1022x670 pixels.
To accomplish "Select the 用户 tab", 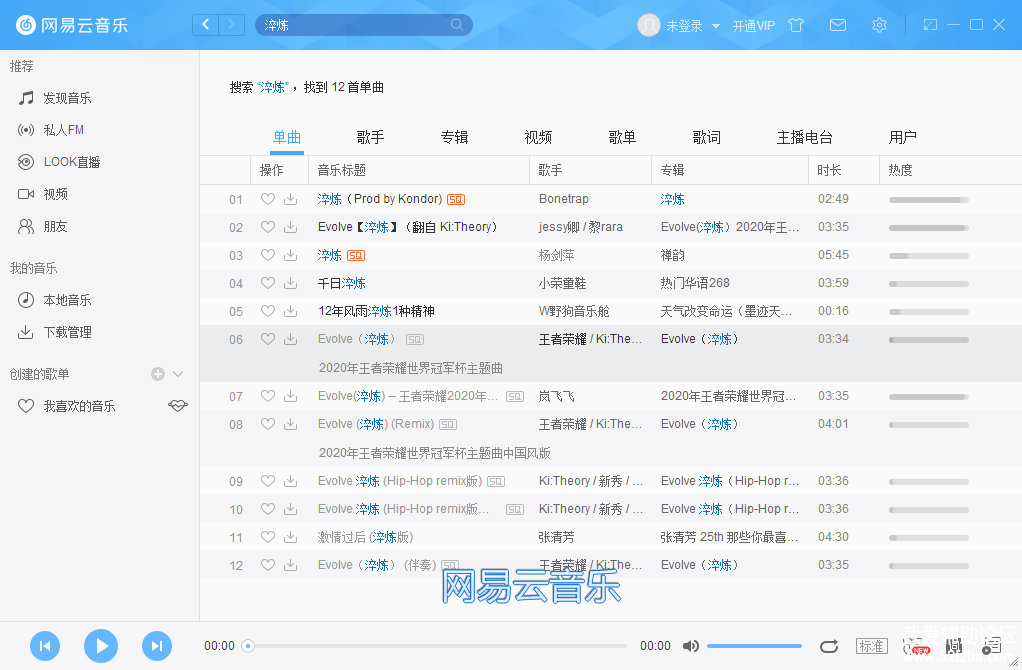I will [903, 138].
